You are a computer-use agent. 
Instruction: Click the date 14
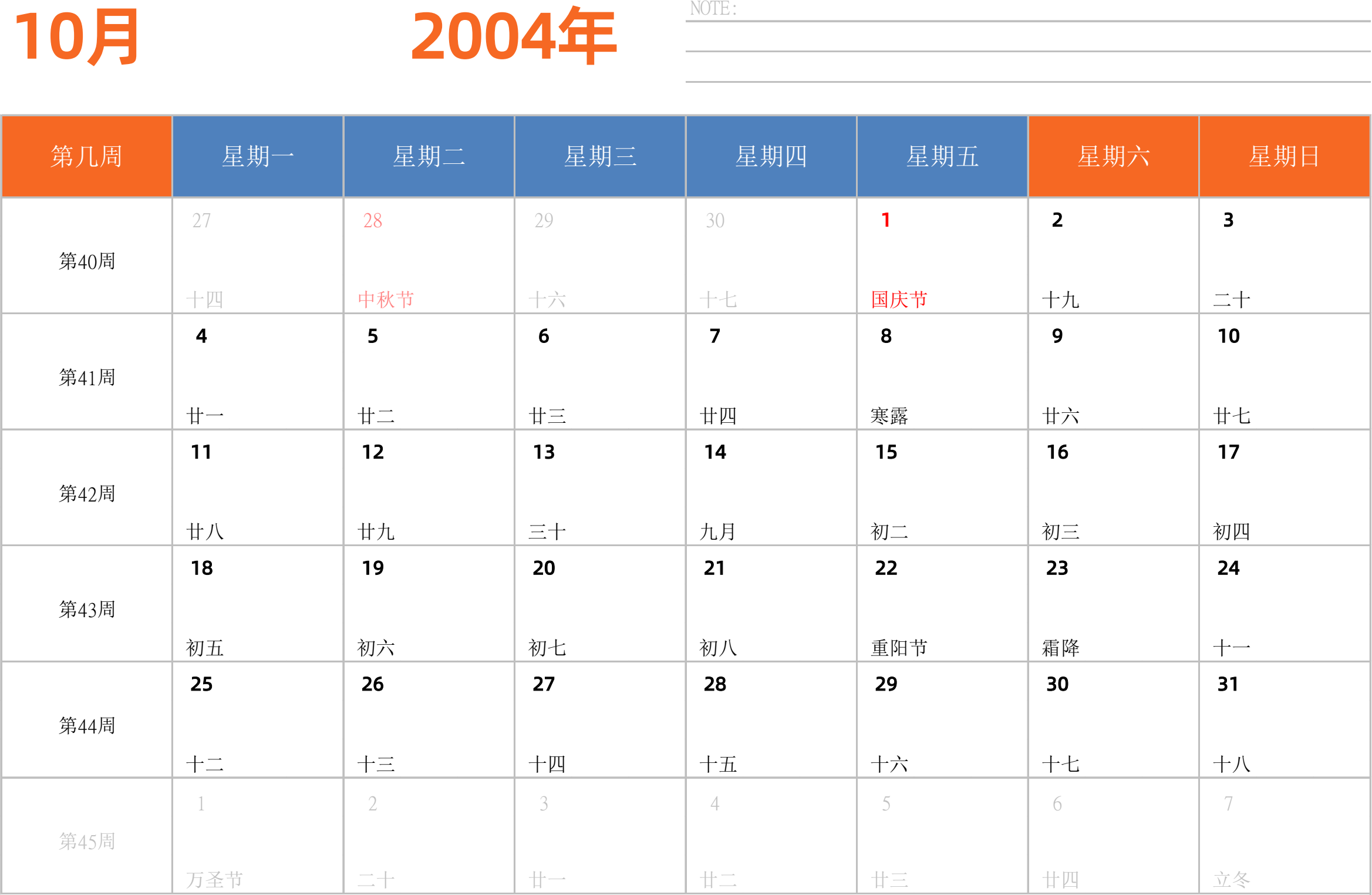715,452
